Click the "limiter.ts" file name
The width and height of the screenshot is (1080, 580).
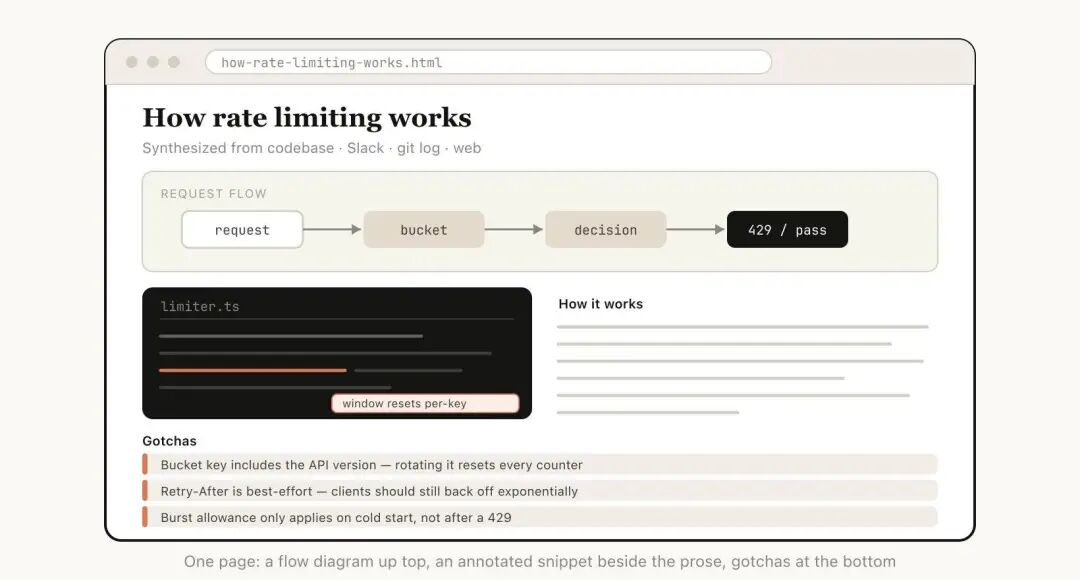(200, 307)
